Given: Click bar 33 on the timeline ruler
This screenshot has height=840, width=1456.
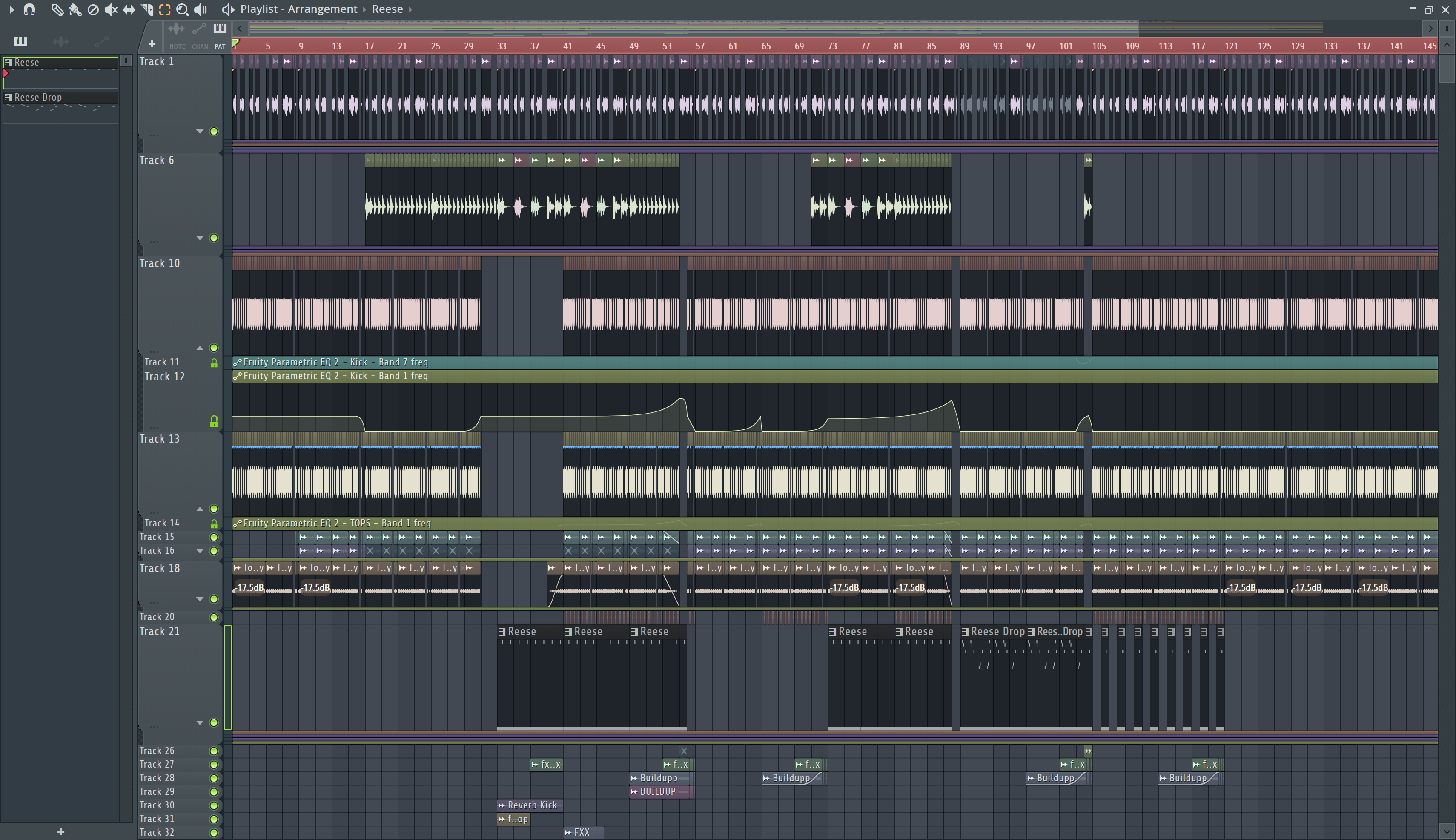Looking at the screenshot, I should (502, 46).
